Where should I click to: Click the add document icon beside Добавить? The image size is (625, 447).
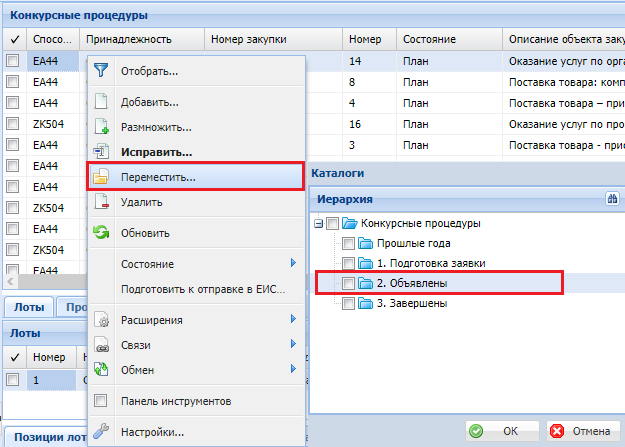click(100, 102)
